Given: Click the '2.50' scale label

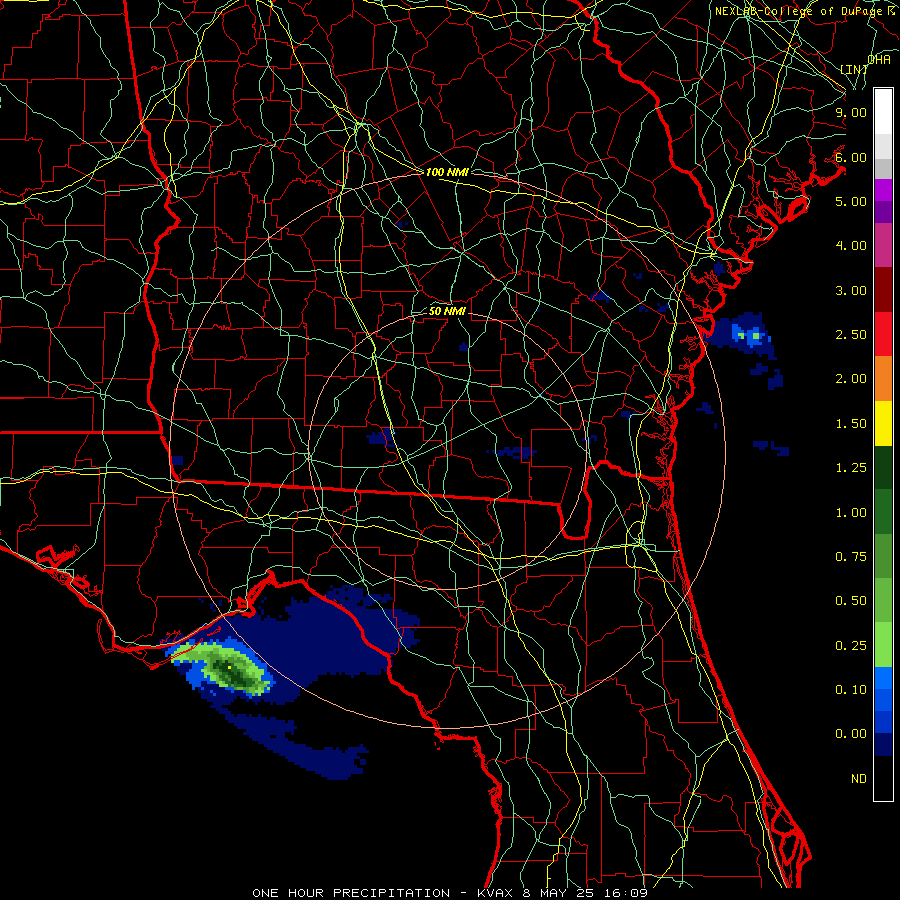Looking at the screenshot, I should point(851,335).
